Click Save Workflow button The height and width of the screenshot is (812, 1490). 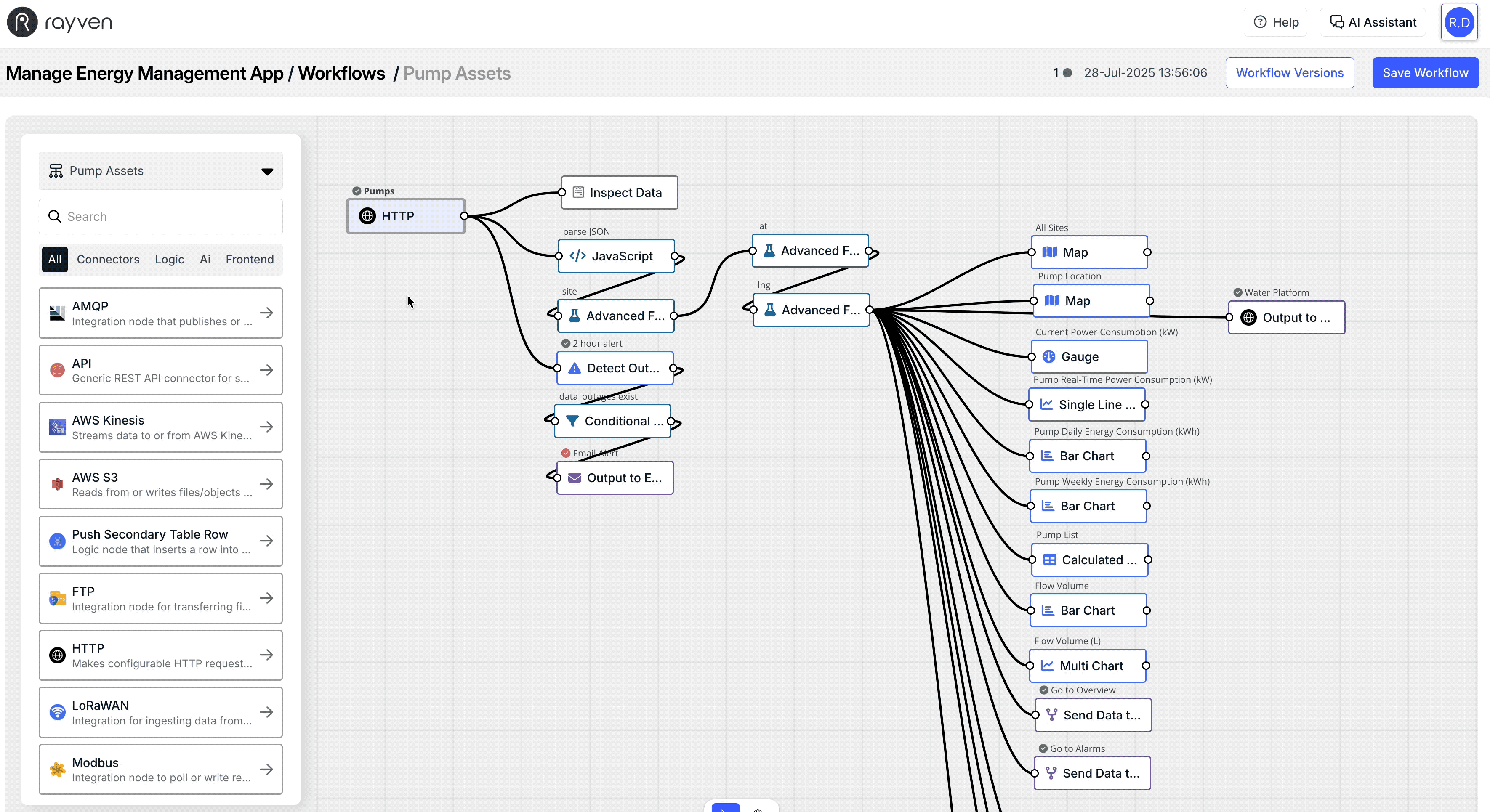1425,73
